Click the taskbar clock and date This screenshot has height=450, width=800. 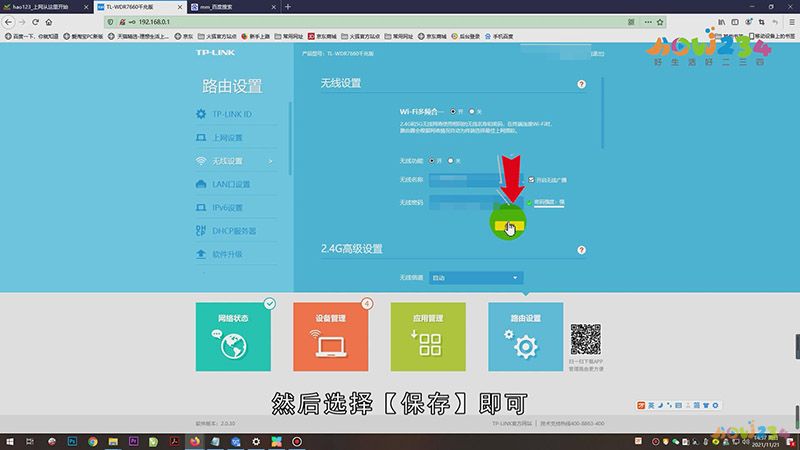coord(766,441)
